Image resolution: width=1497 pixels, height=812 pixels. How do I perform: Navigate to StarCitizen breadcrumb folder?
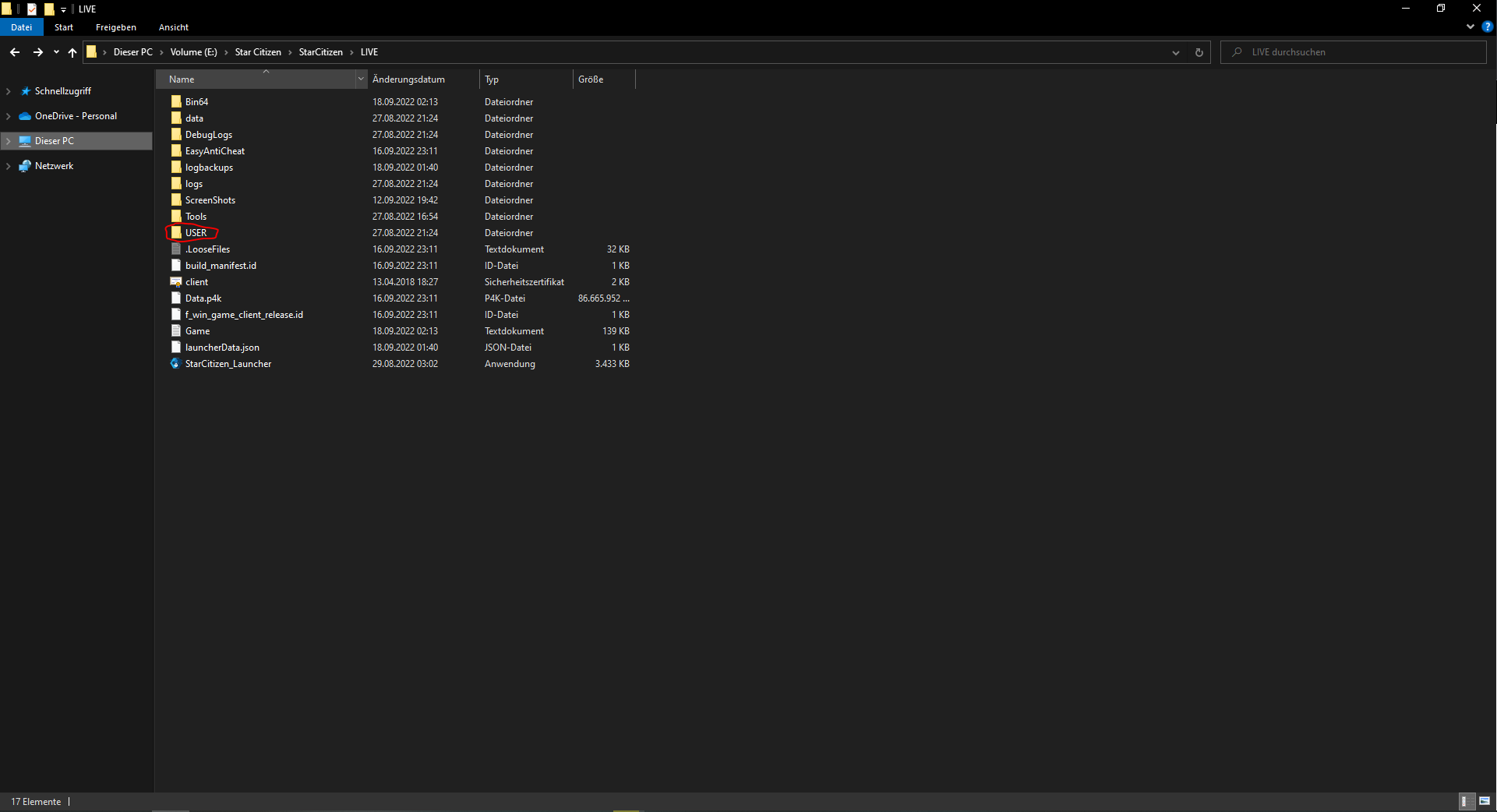321,52
